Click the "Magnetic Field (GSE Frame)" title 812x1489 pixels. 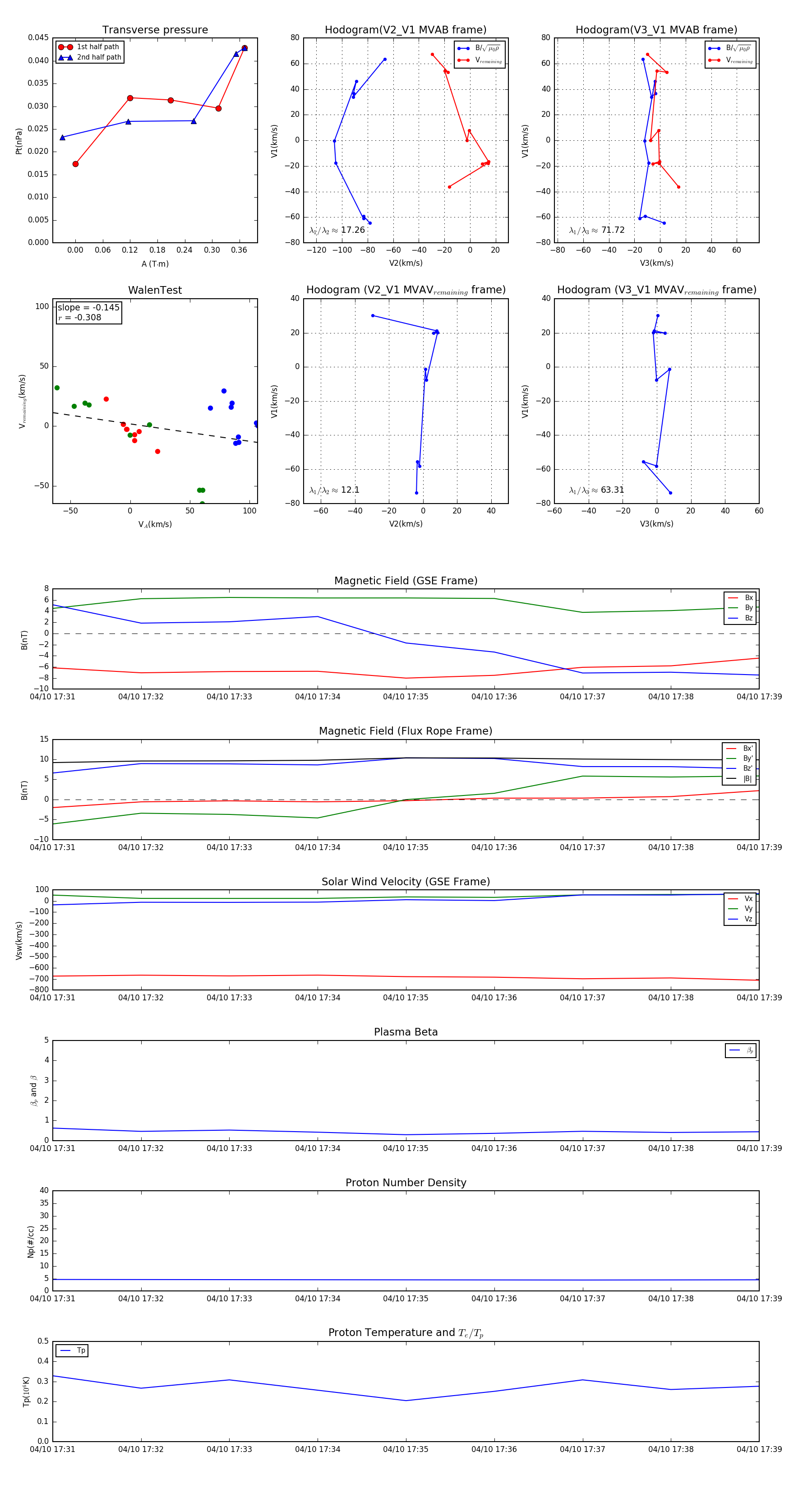[406, 581]
